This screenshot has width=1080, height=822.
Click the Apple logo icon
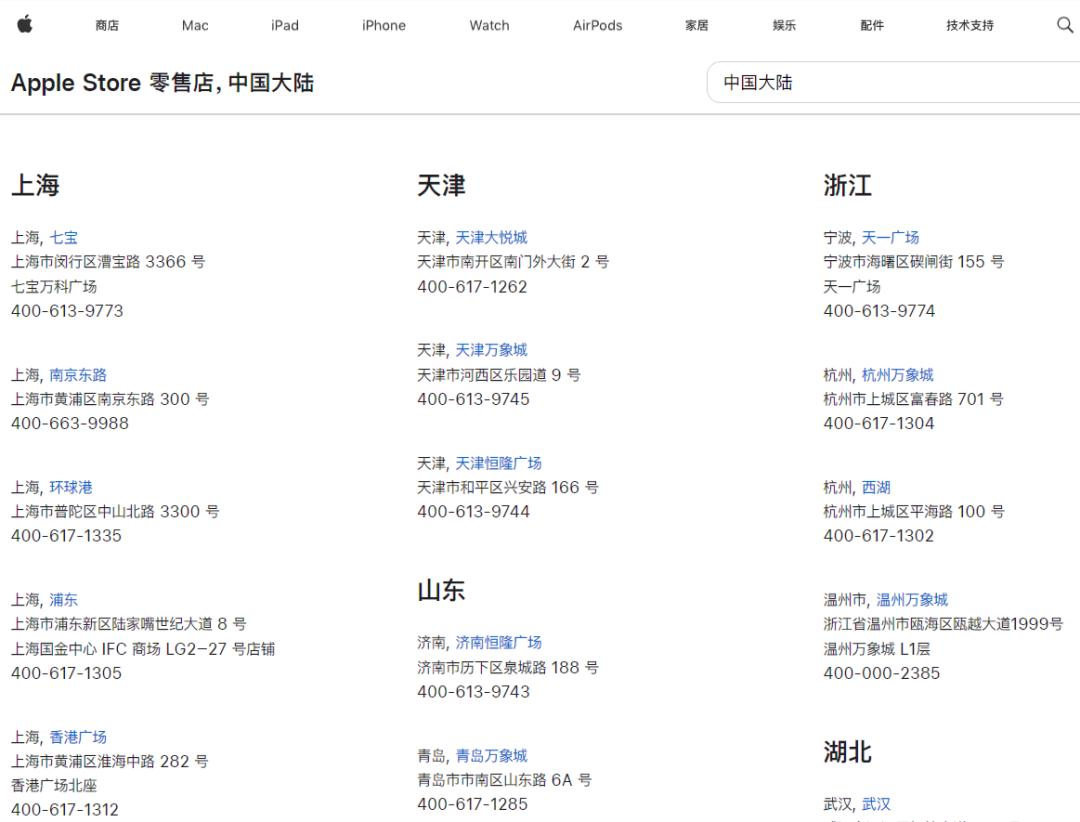[x=25, y=25]
